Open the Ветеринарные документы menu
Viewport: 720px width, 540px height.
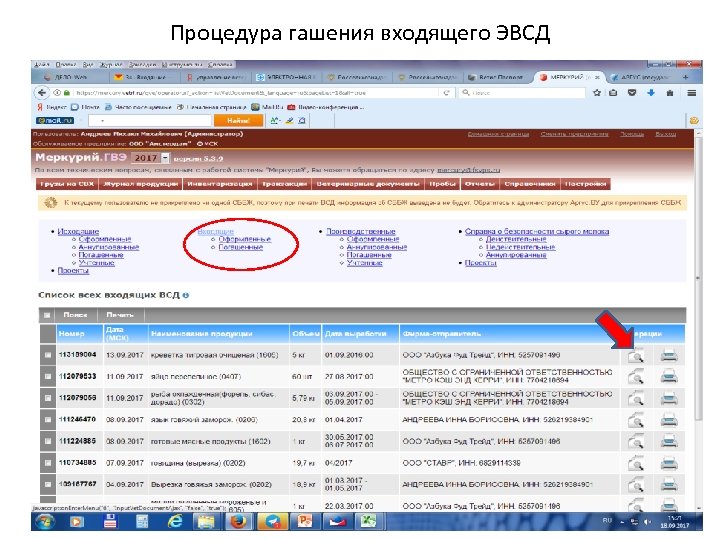[x=368, y=184]
